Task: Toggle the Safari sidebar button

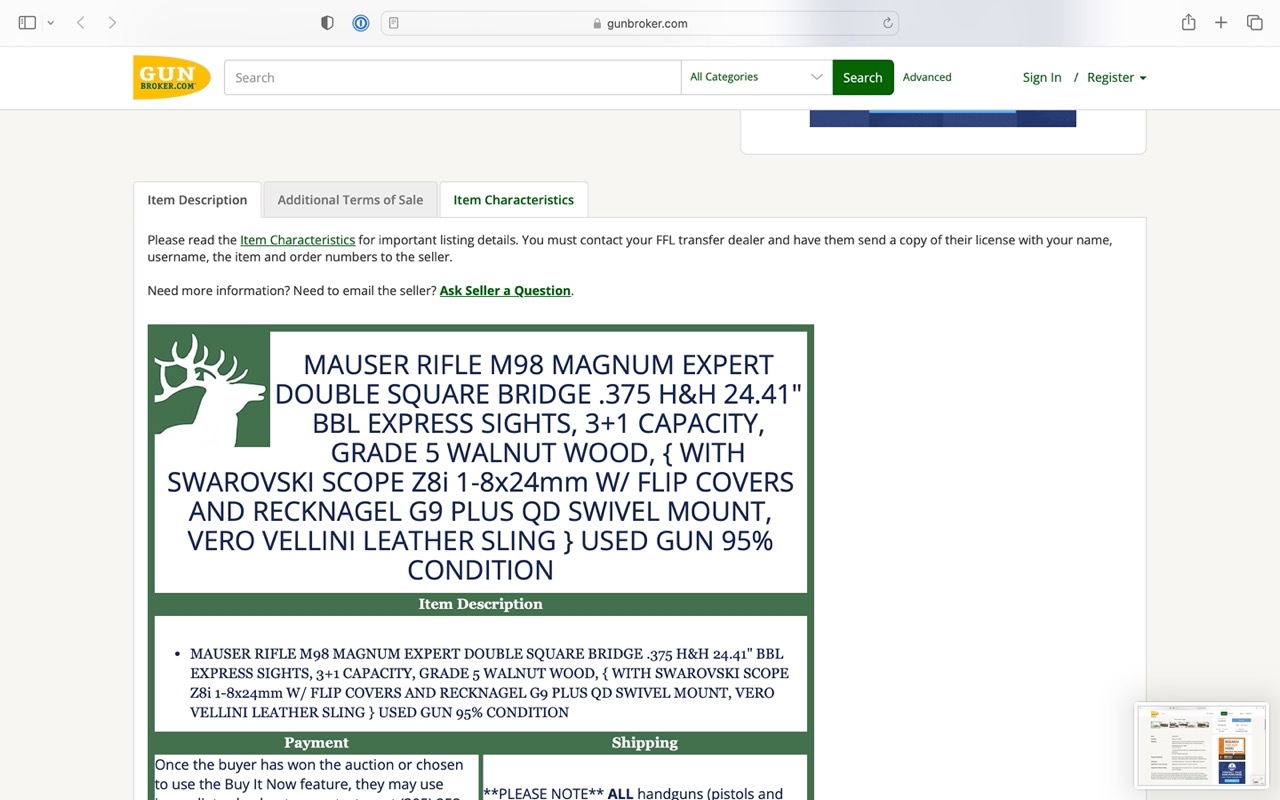Action: pos(27,23)
